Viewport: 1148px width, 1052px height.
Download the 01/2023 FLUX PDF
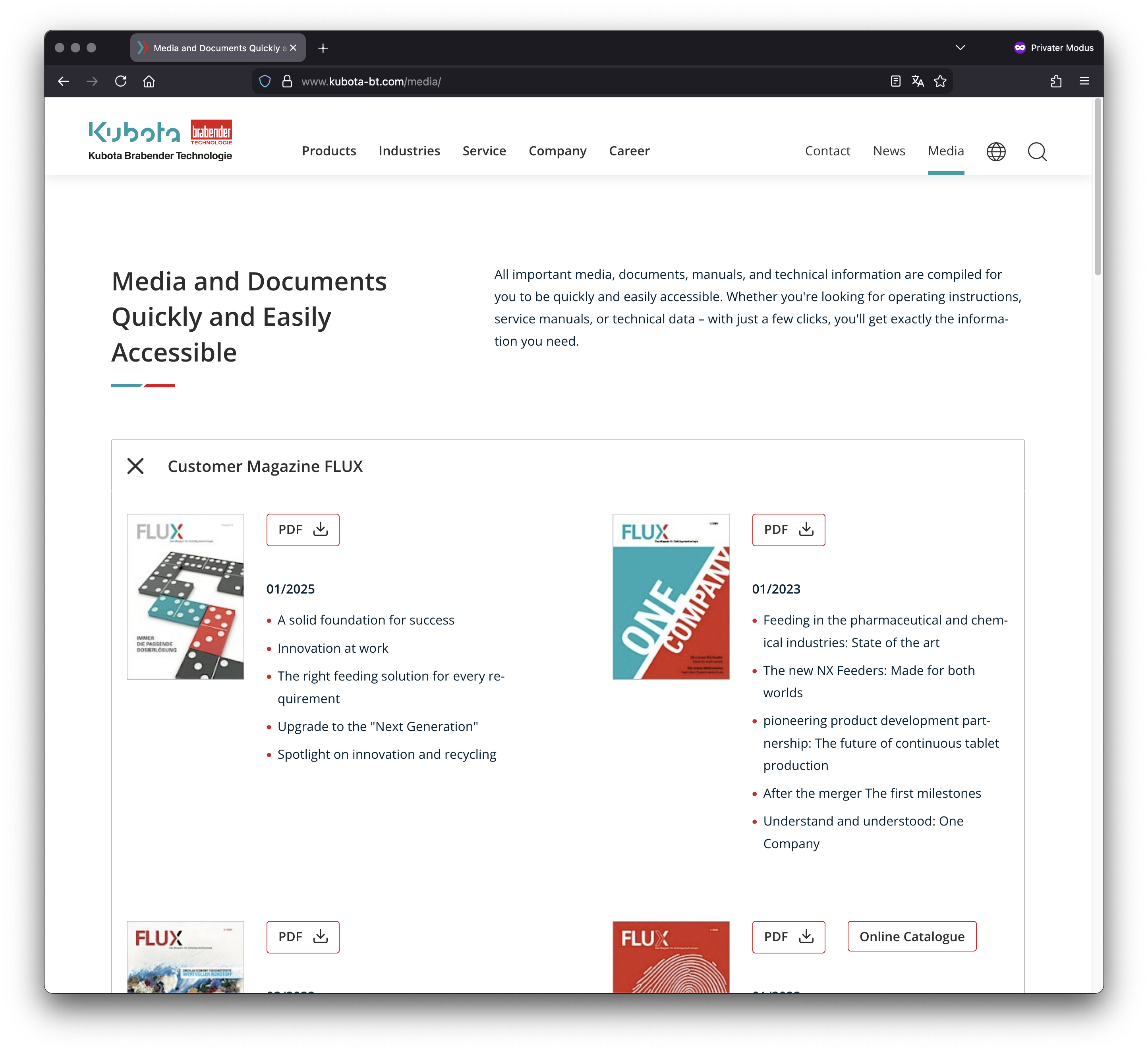tap(788, 530)
